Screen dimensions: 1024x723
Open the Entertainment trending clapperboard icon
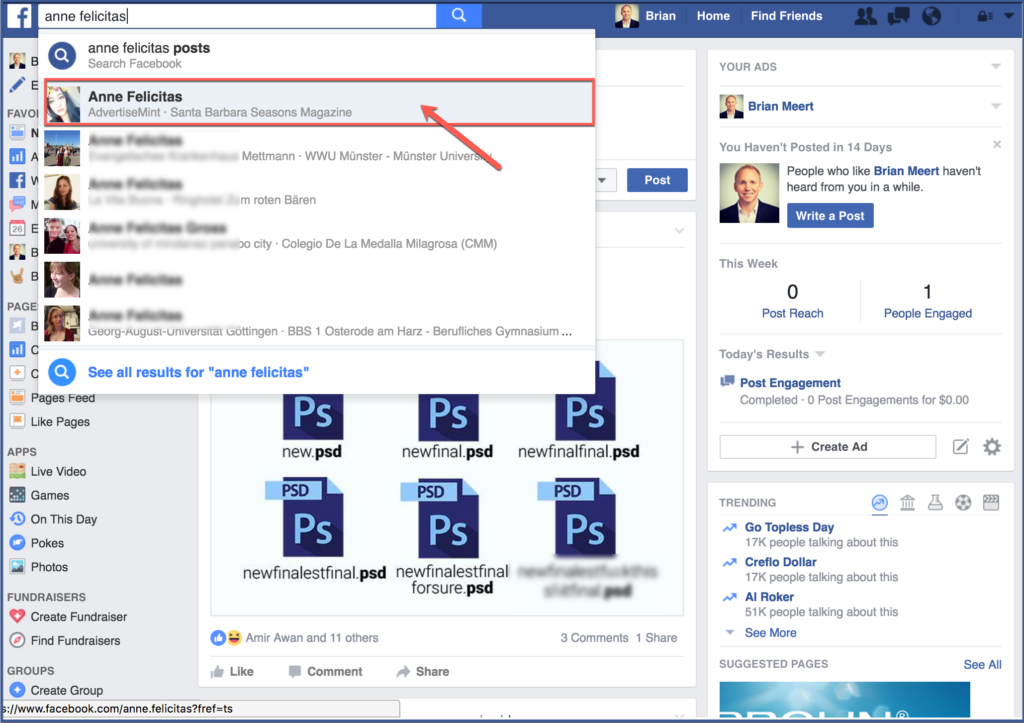(x=991, y=503)
